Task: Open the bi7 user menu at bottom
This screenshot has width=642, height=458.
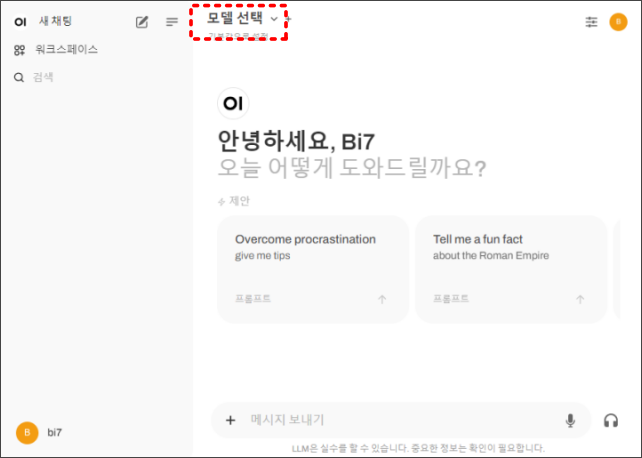Action: click(39, 433)
